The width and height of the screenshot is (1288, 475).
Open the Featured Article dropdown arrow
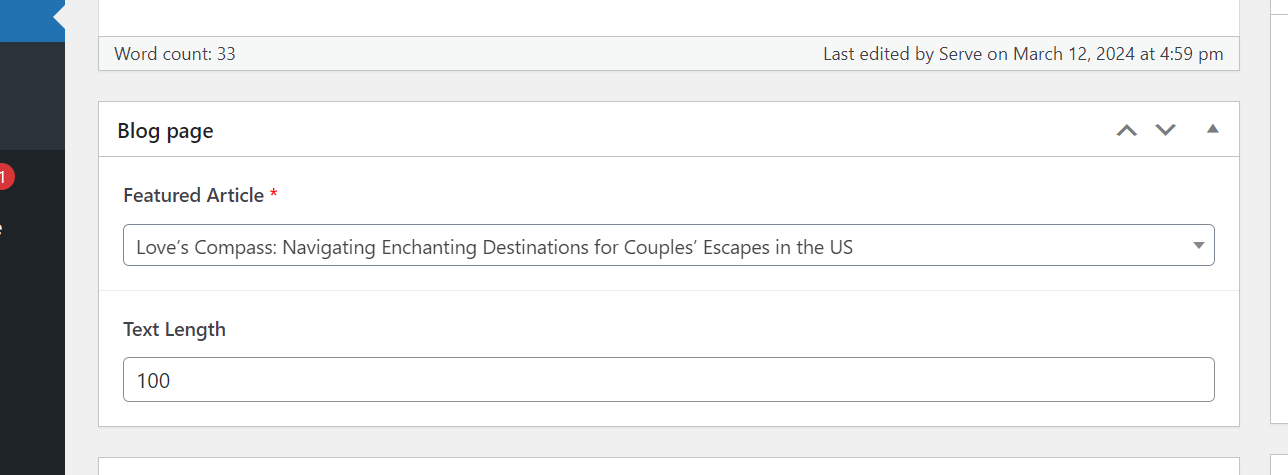tap(1198, 246)
